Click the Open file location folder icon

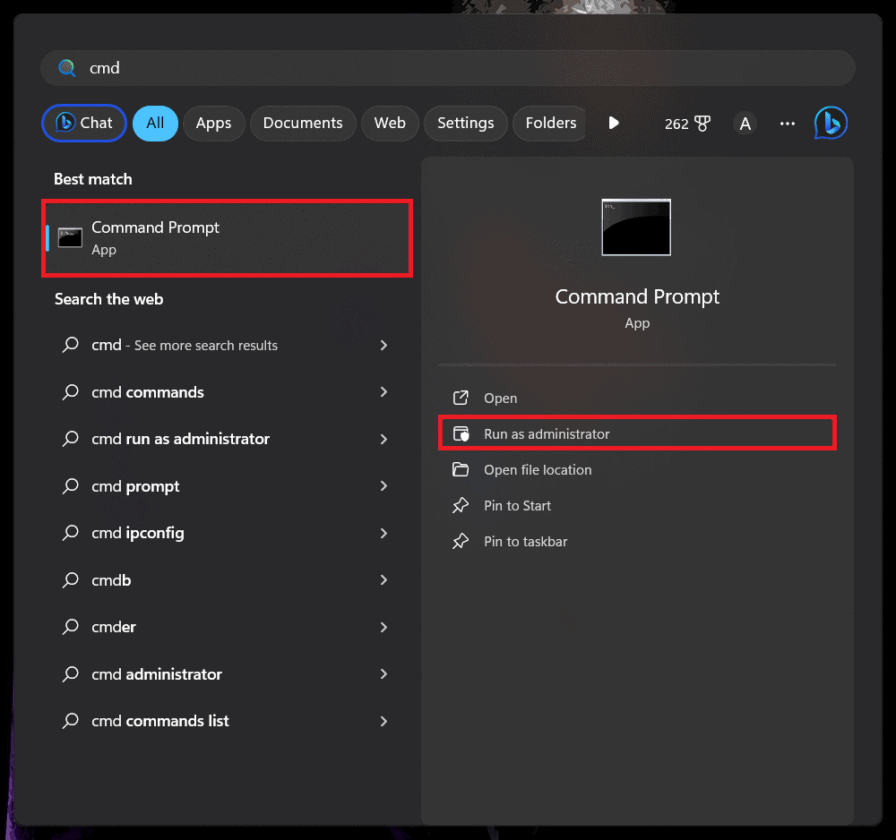tap(460, 470)
